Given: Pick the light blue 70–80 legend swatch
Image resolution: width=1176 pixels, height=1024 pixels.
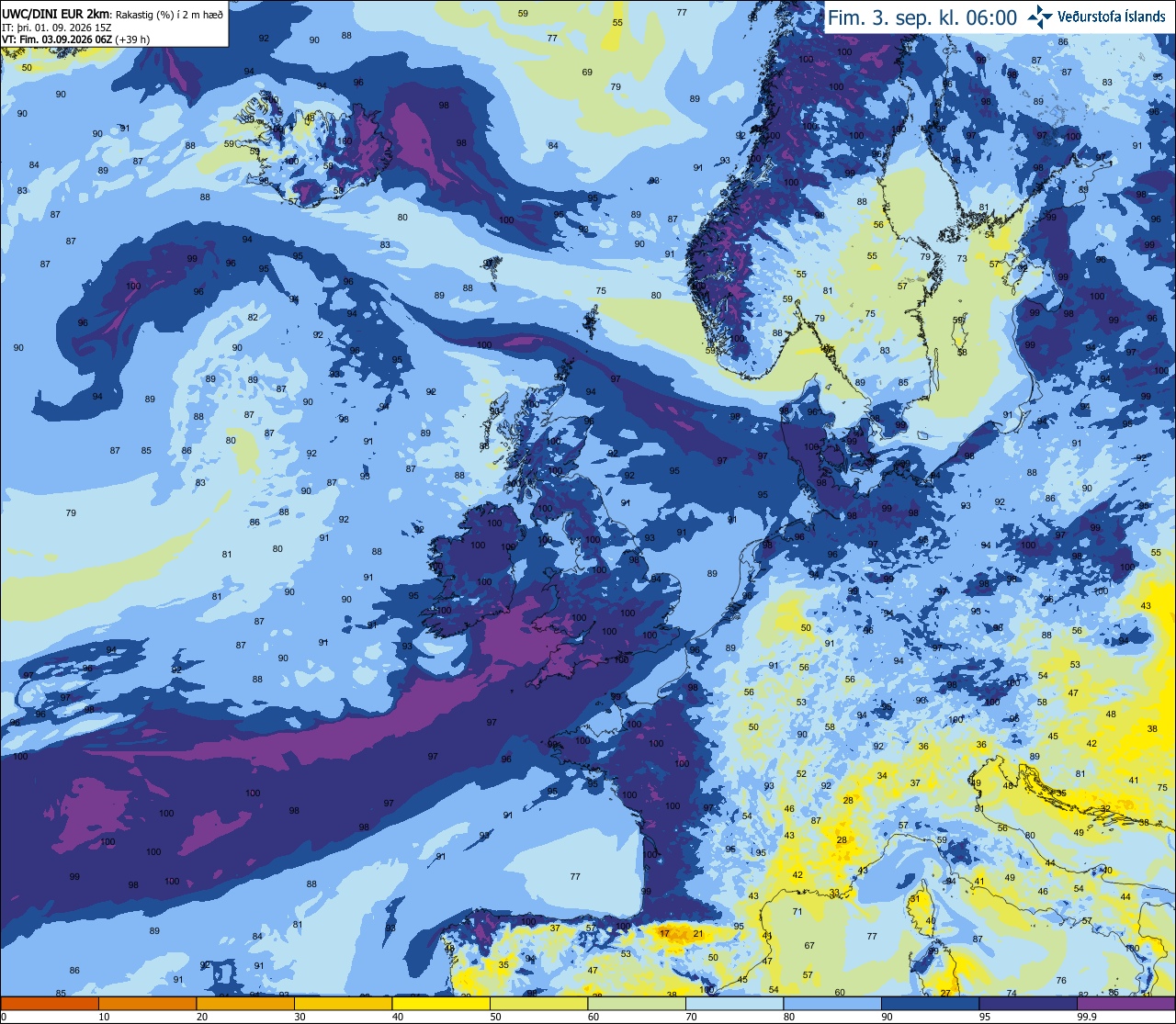Looking at the screenshot, I should pos(734,1004).
